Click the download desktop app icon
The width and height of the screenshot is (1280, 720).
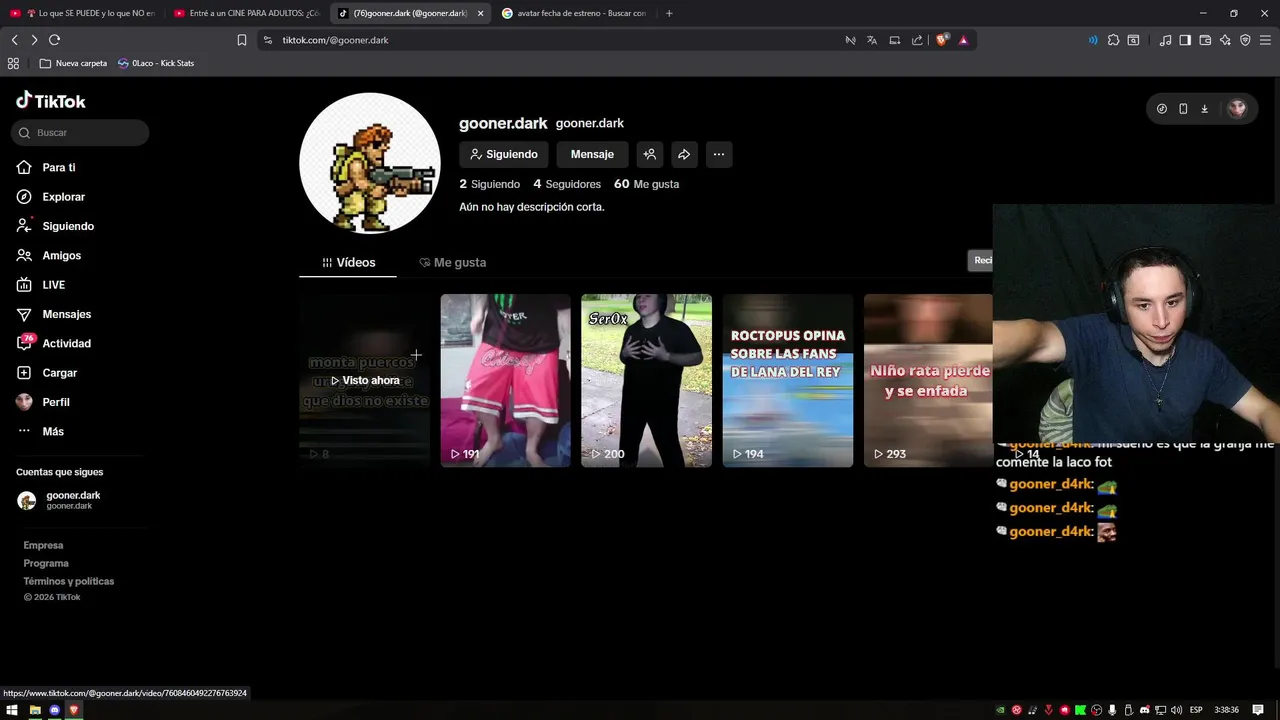(1204, 109)
